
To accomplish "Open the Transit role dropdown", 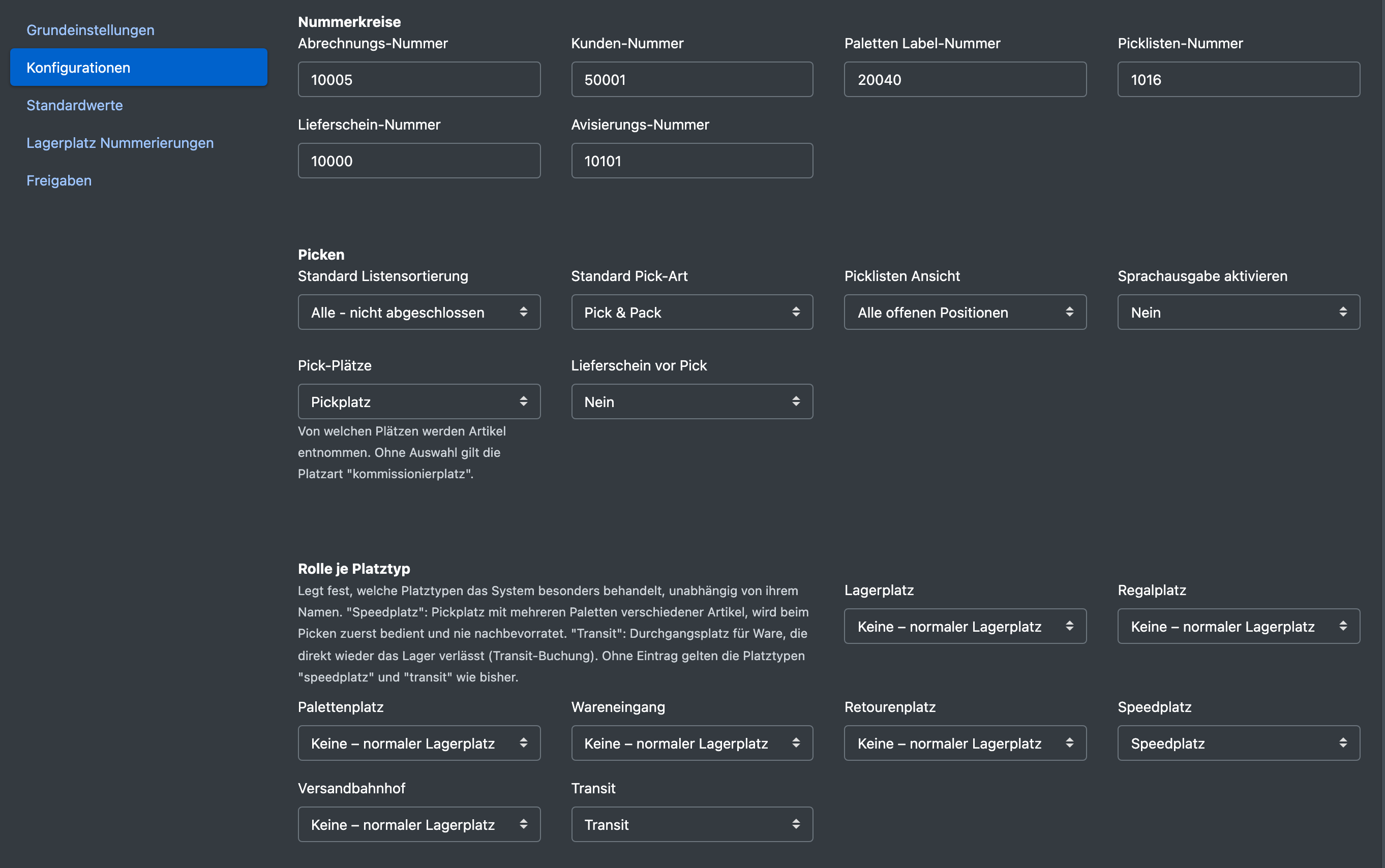I will (x=692, y=824).
